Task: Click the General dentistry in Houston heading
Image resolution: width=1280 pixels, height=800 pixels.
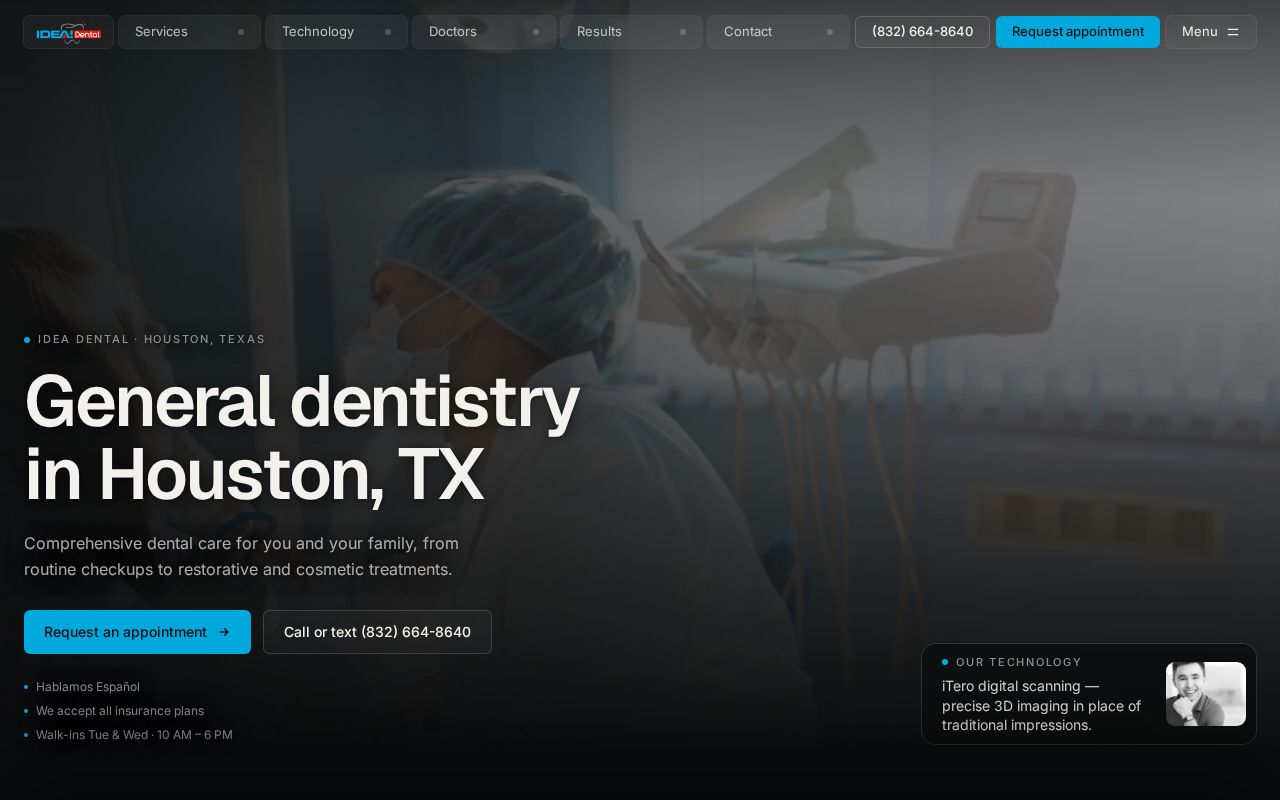Action: pyautogui.click(x=302, y=437)
